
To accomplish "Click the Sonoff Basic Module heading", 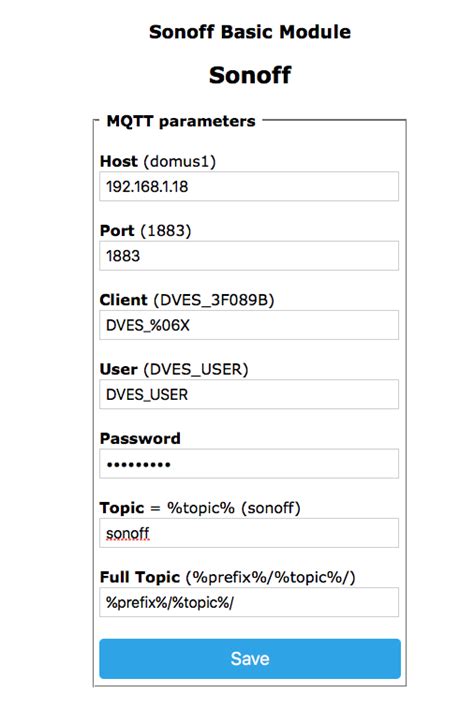I will coord(250,32).
